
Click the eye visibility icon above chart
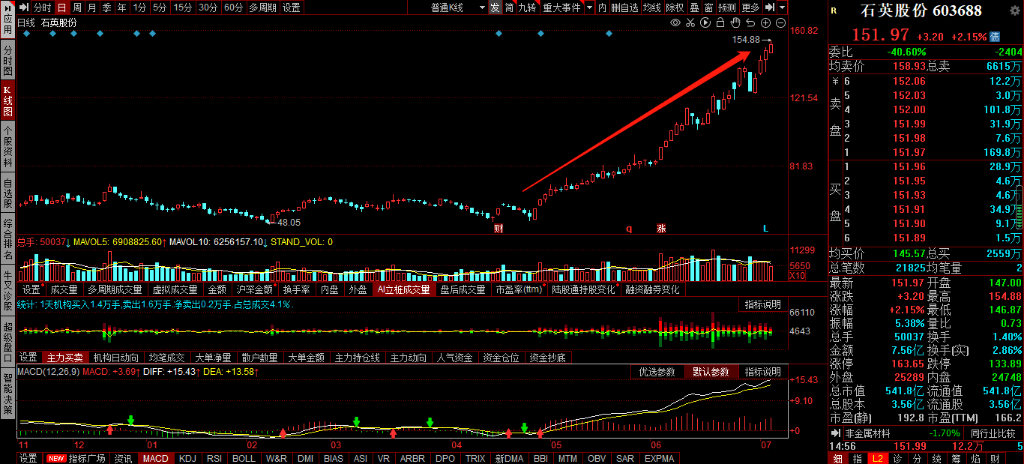click(676, 22)
